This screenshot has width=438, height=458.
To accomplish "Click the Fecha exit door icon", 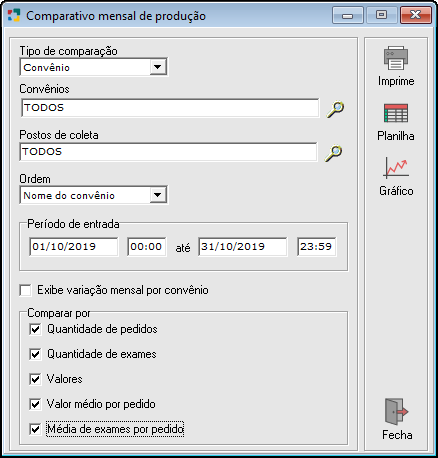I will [x=396, y=411].
